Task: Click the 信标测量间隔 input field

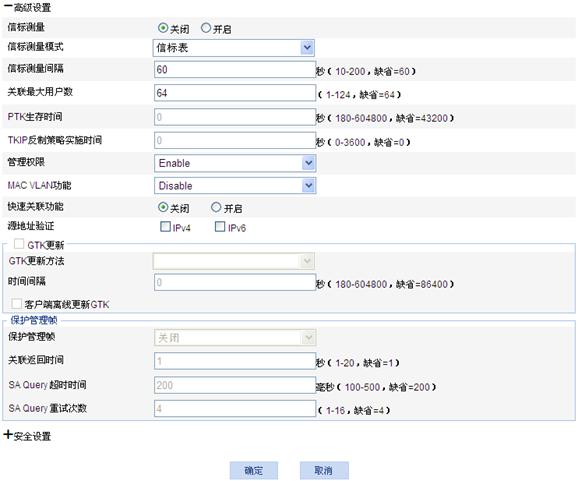Action: click(235, 70)
